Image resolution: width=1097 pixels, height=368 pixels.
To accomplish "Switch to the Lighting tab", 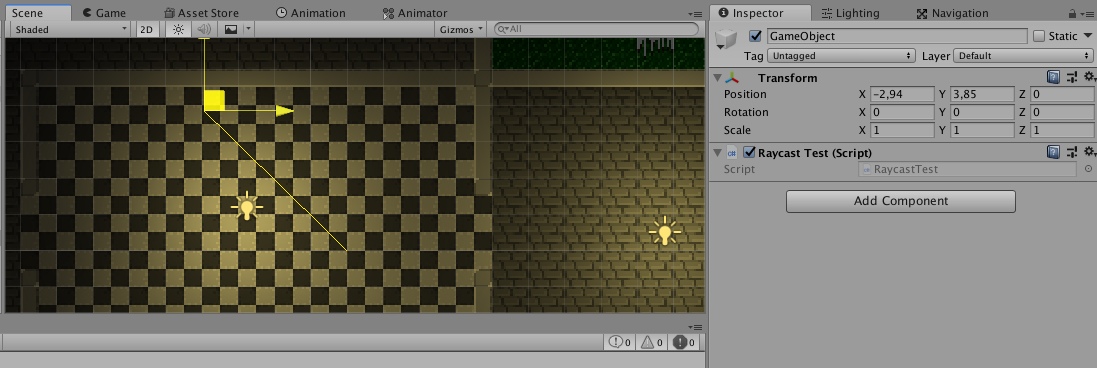I will click(850, 13).
